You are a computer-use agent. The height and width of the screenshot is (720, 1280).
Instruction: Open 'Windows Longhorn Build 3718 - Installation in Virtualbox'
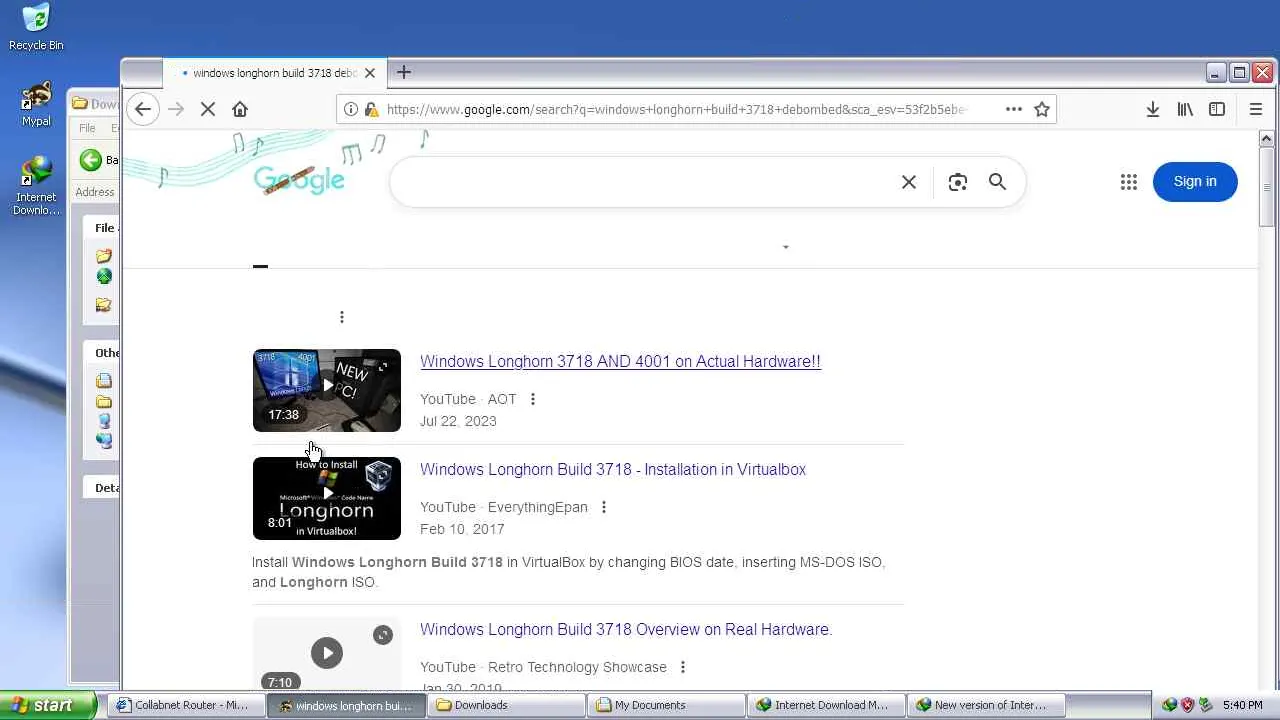tap(613, 470)
